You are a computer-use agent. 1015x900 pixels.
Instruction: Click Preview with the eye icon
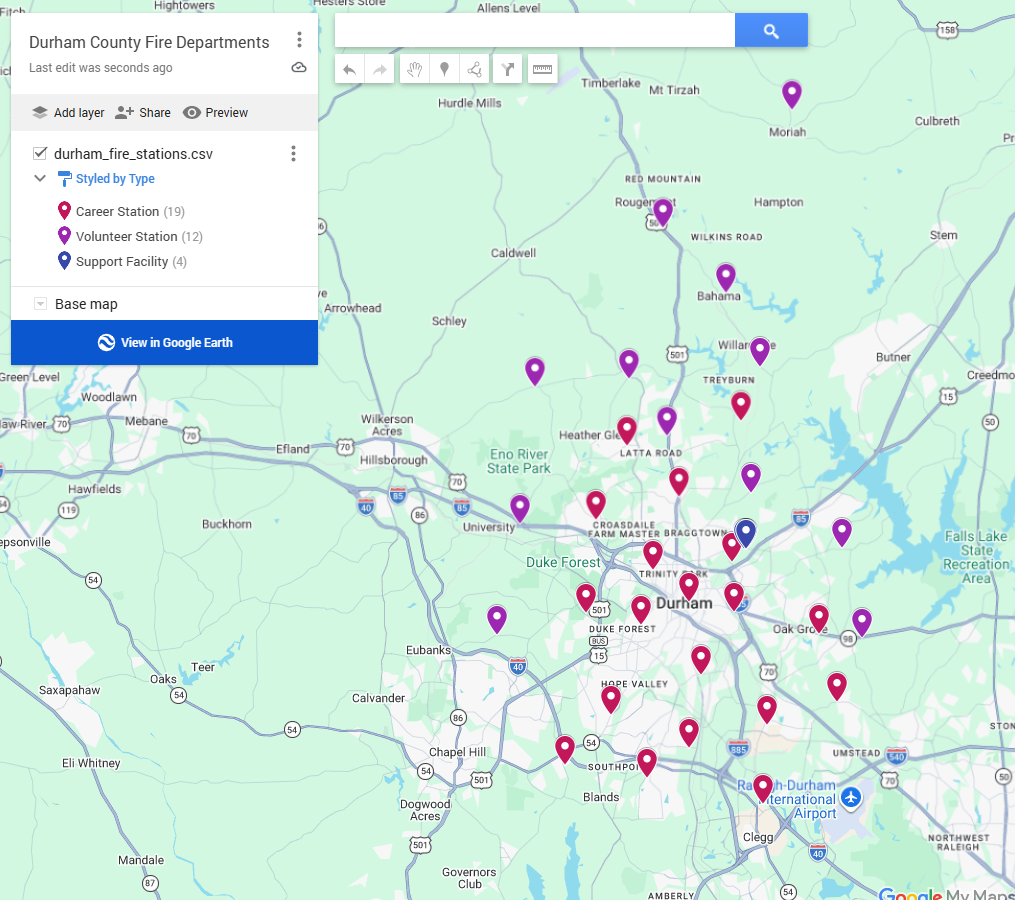pos(216,113)
